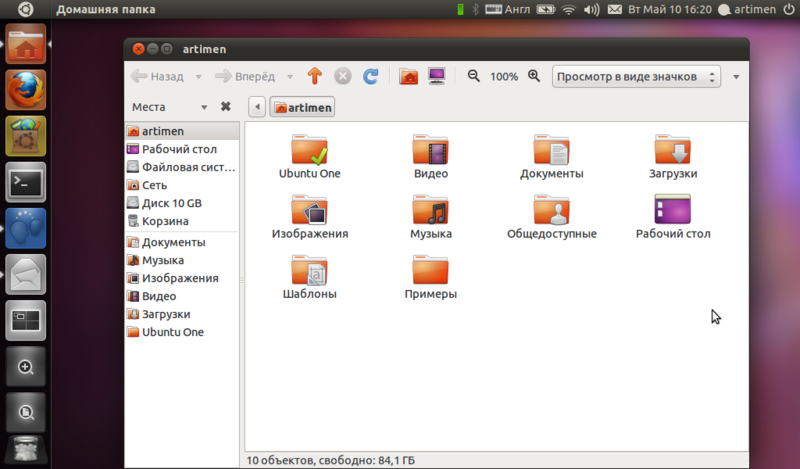Open the Примеры folder icon
This screenshot has width=800, height=469.
[x=431, y=270]
